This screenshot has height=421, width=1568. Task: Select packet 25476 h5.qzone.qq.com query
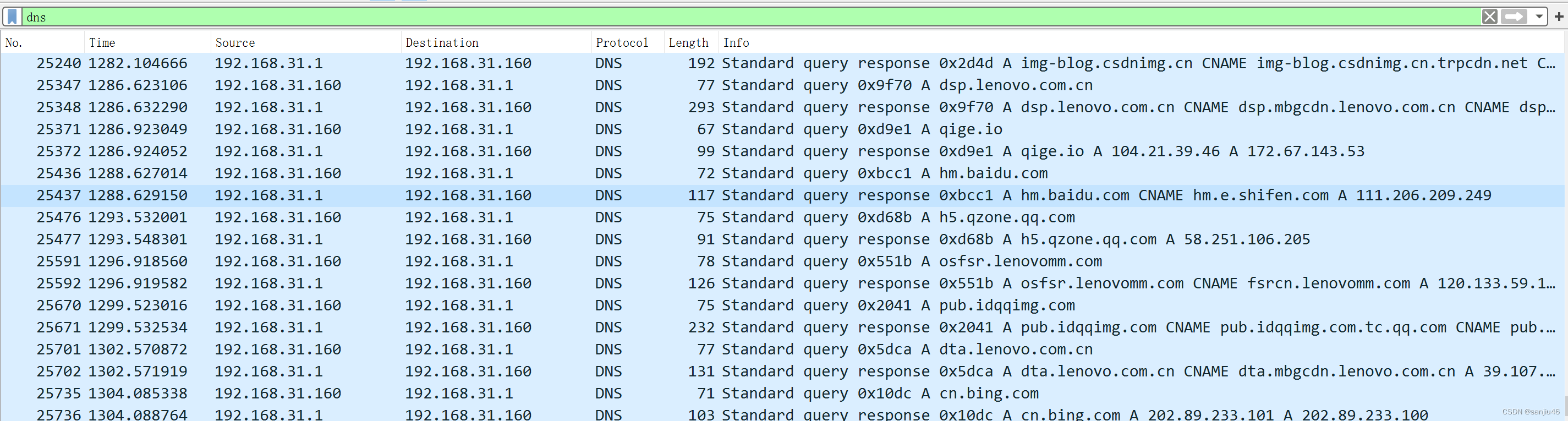pos(782,217)
